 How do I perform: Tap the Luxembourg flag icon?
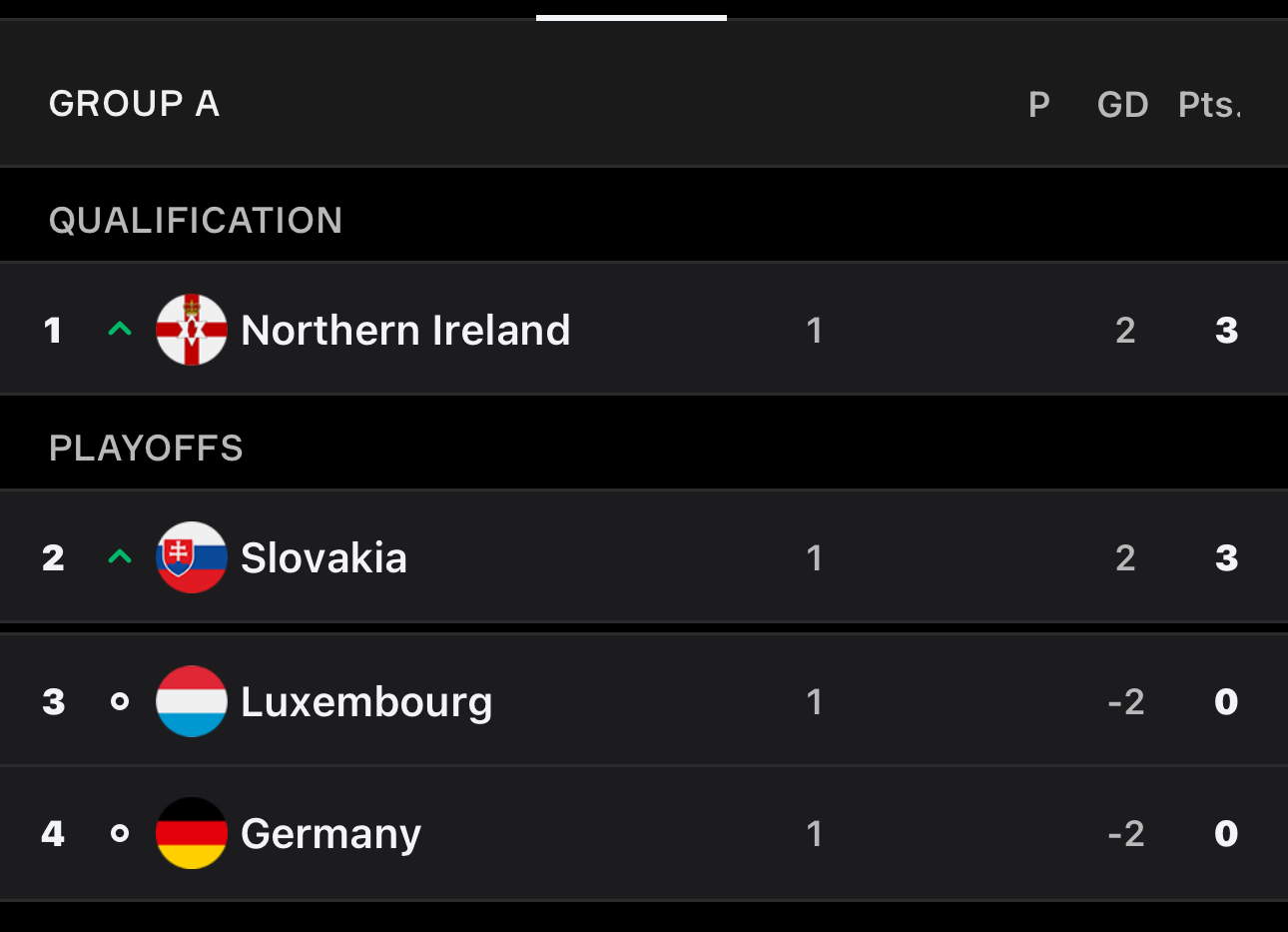(192, 701)
